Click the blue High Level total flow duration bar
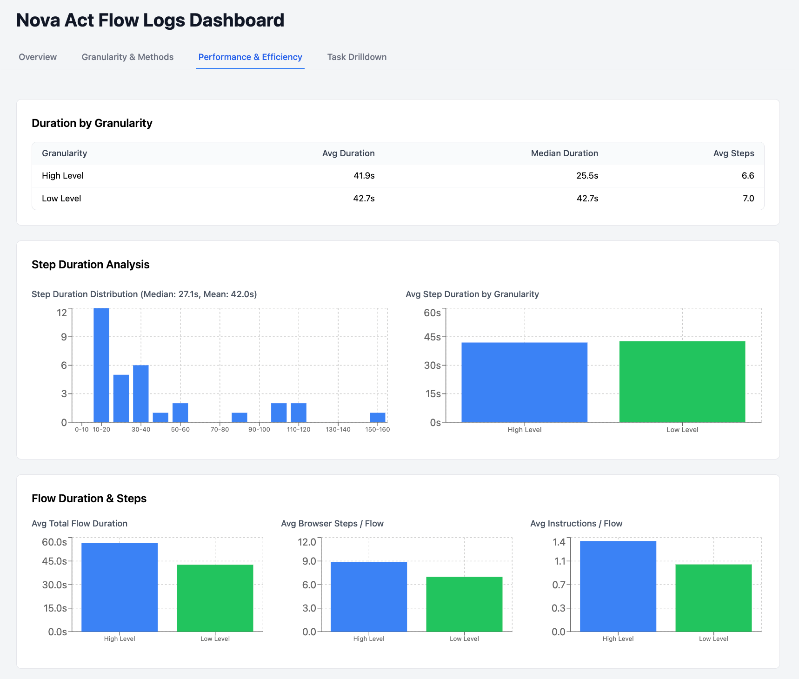 click(120, 587)
